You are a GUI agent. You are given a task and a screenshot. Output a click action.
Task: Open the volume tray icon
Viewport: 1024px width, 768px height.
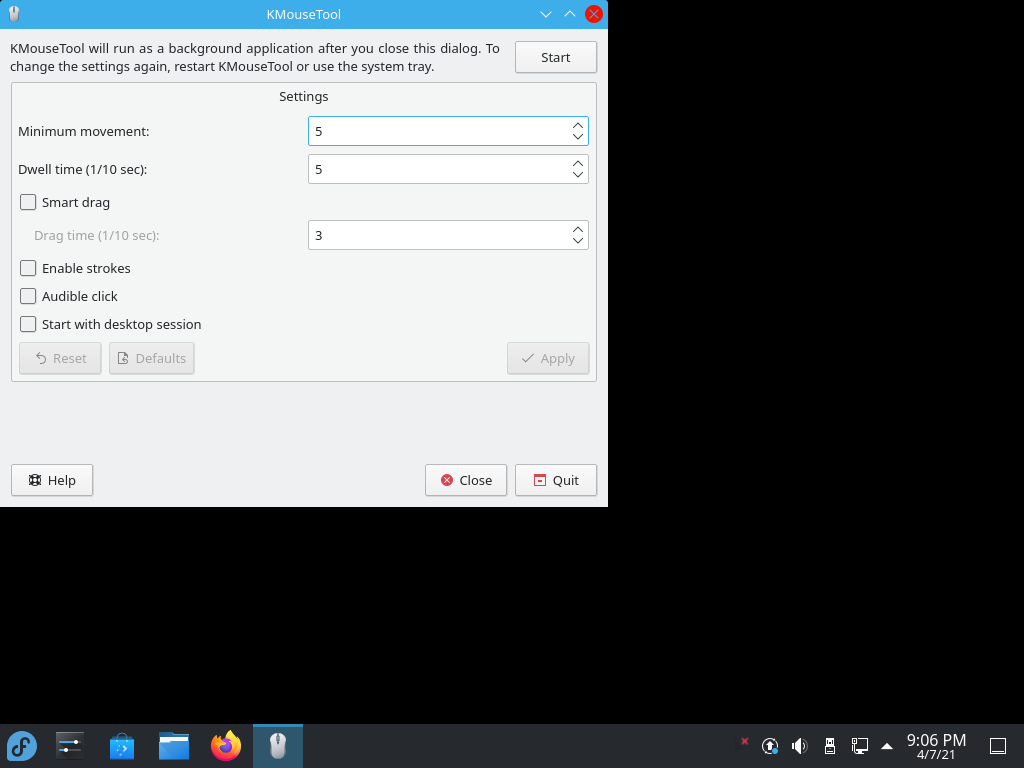click(x=799, y=746)
